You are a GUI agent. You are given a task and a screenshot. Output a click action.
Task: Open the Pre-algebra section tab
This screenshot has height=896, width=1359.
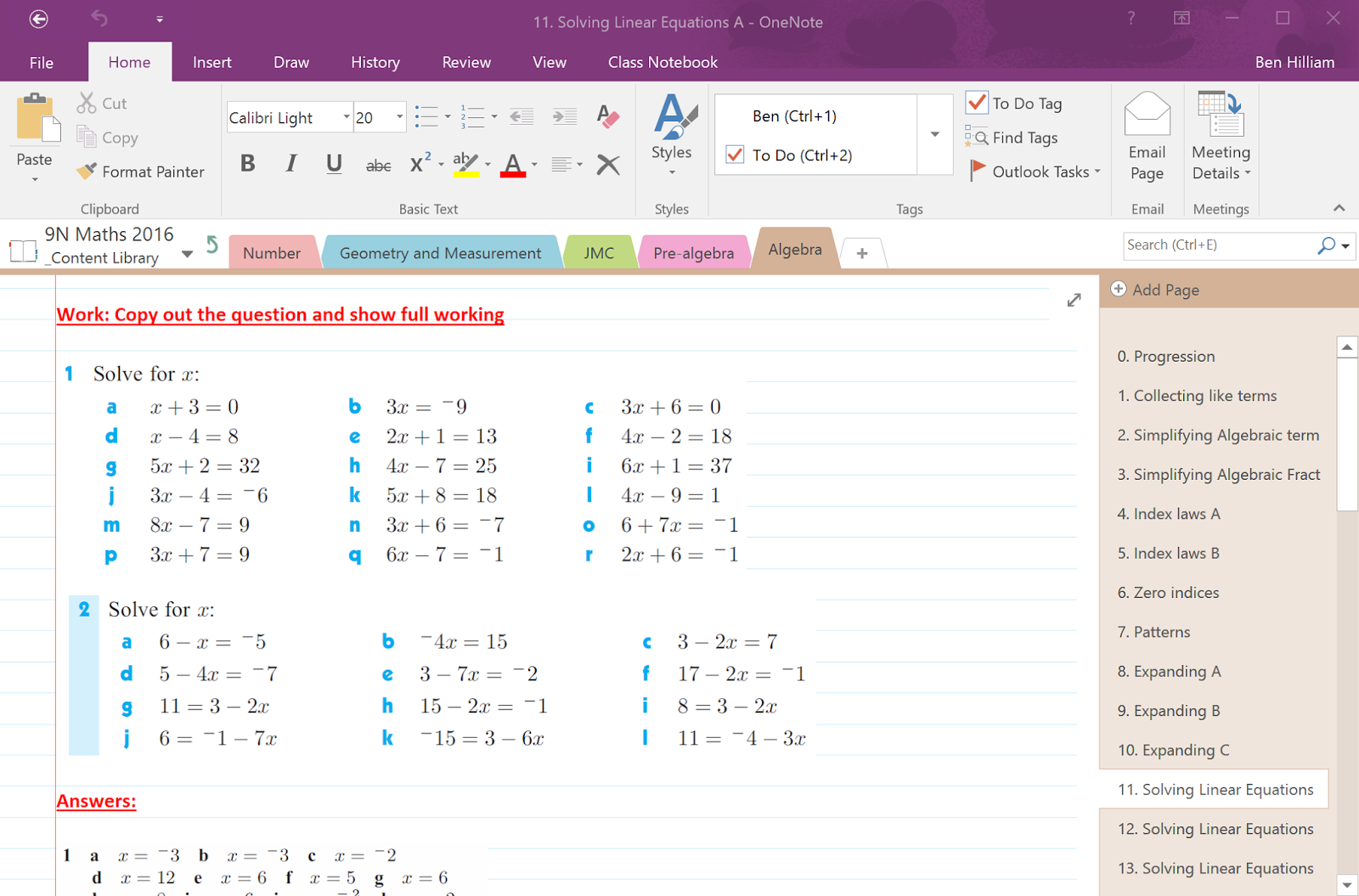tap(693, 251)
